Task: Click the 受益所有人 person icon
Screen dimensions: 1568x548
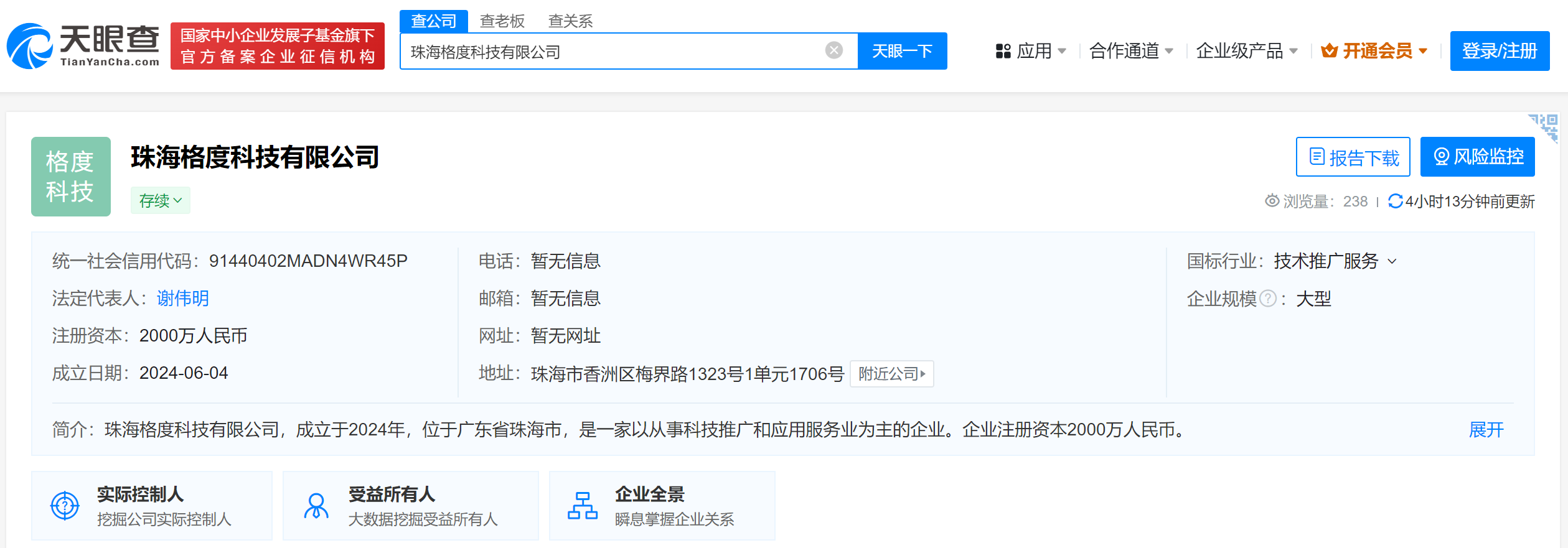Action: (316, 506)
